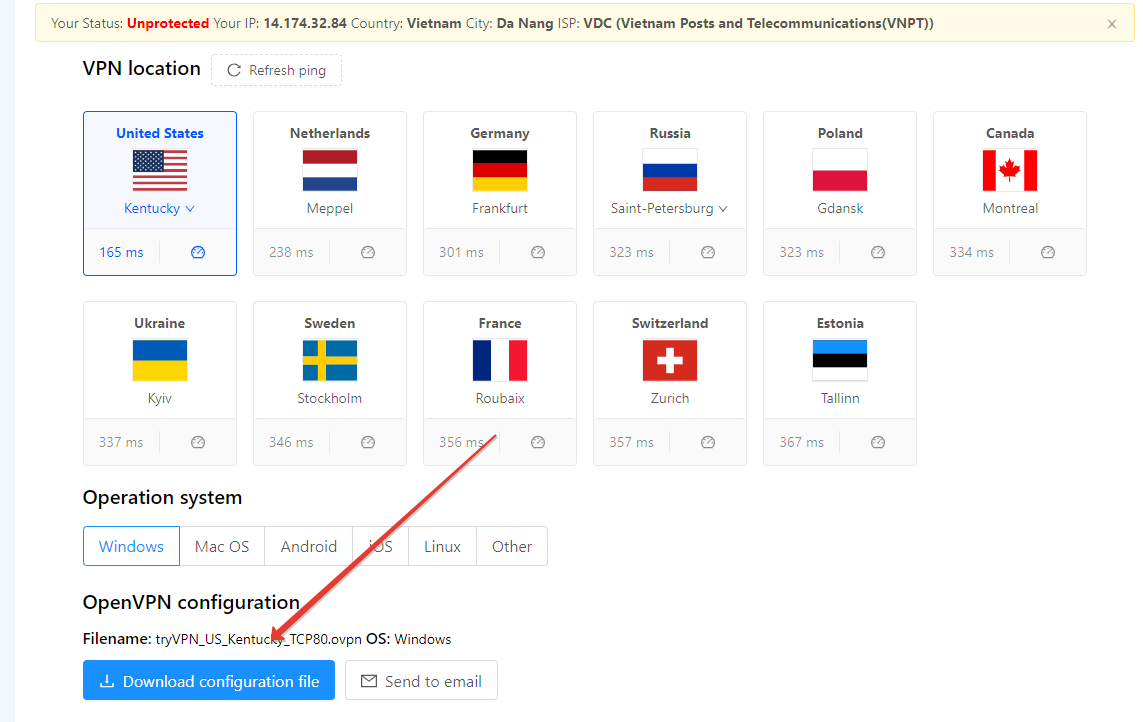The height and width of the screenshot is (722, 1144).
Task: Click the 337 ms ping value
Action: [121, 442]
